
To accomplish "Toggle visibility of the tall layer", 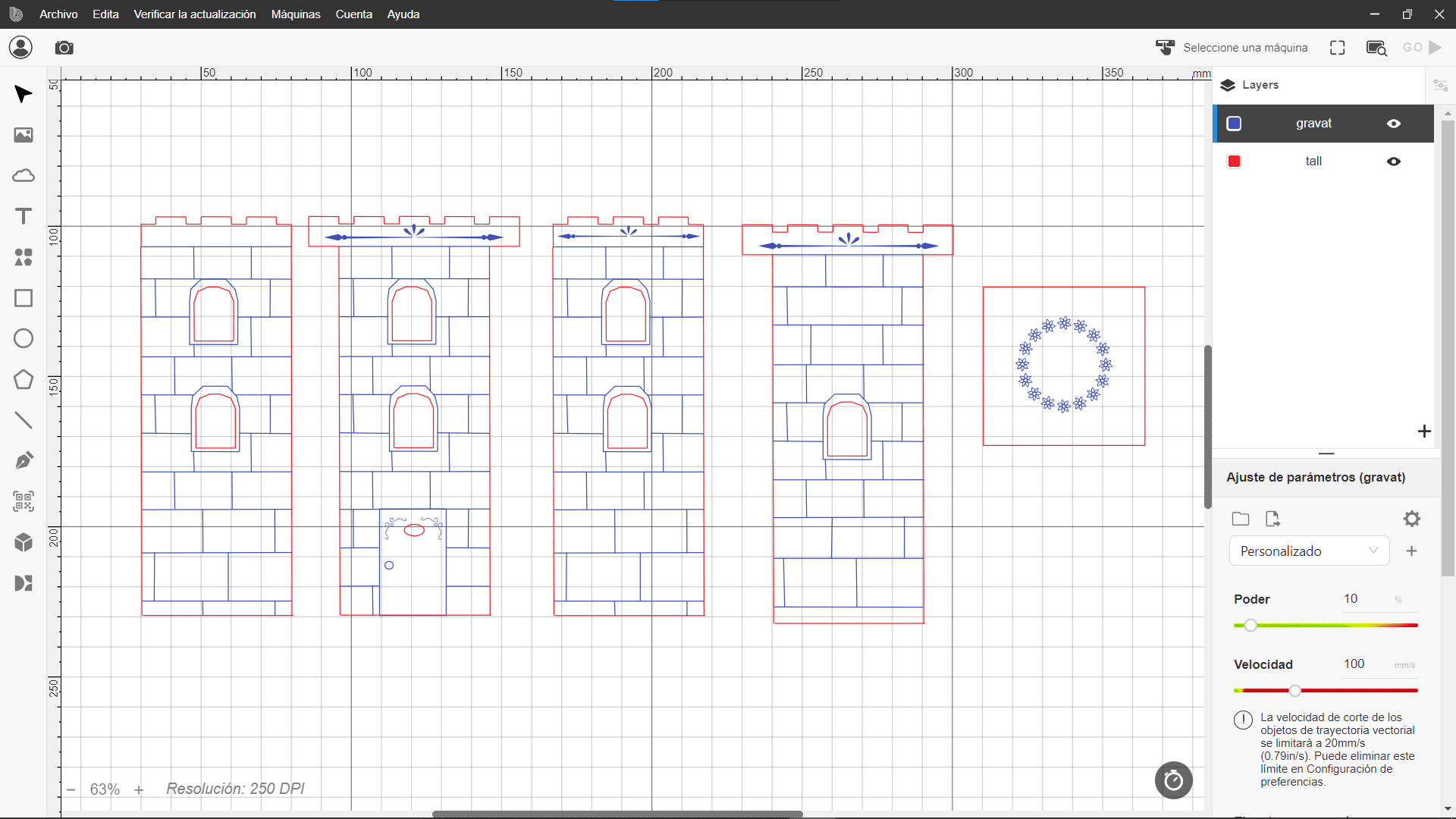I will pos(1394,162).
